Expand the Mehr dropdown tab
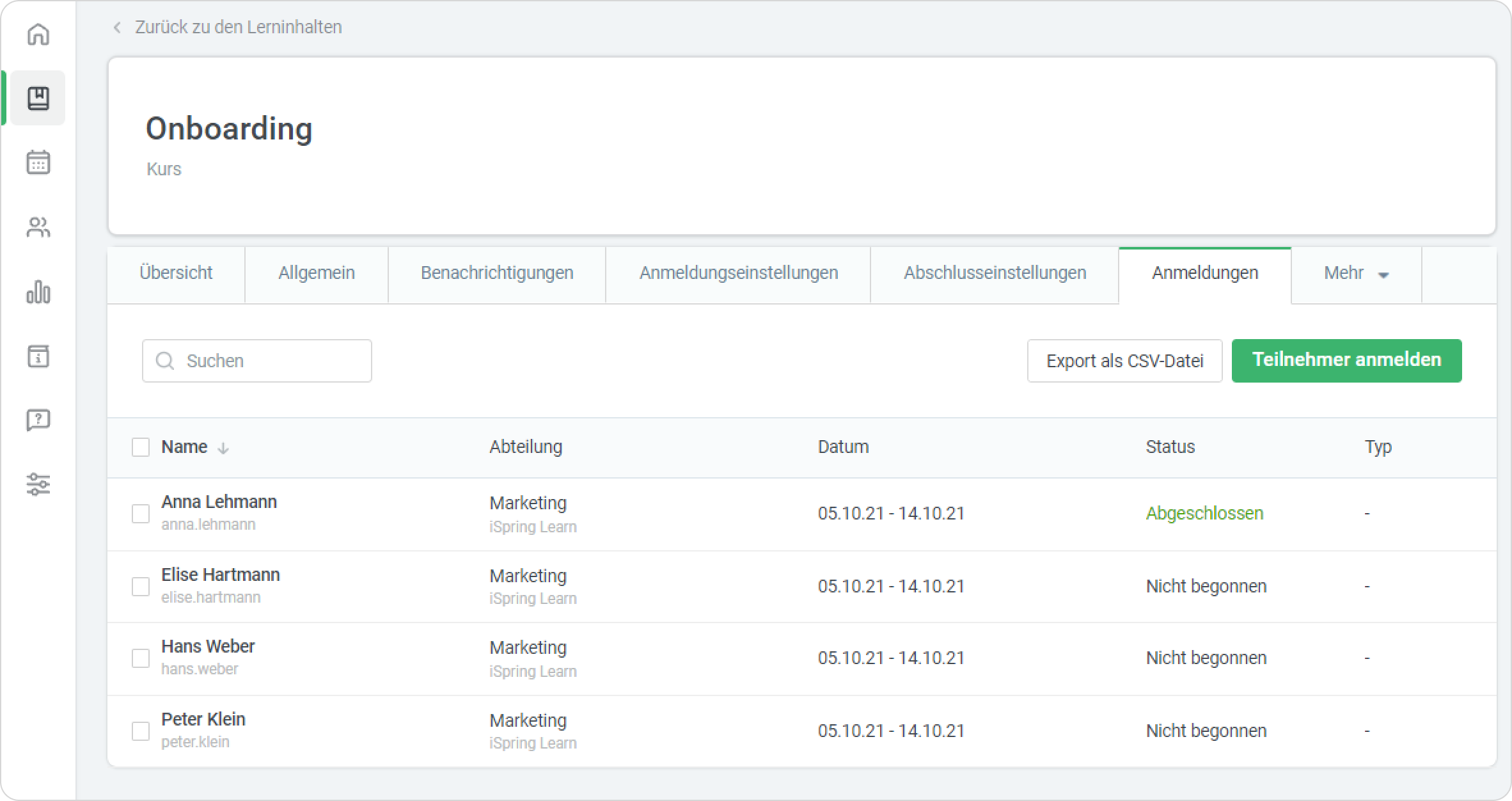 pyautogui.click(x=1356, y=274)
